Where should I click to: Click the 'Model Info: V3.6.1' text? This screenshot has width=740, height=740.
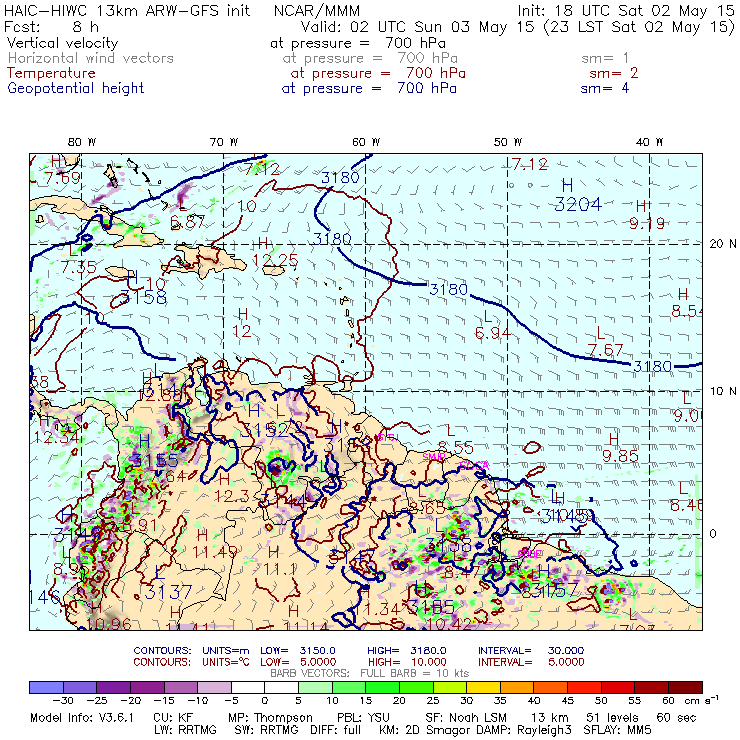[x=82, y=718]
